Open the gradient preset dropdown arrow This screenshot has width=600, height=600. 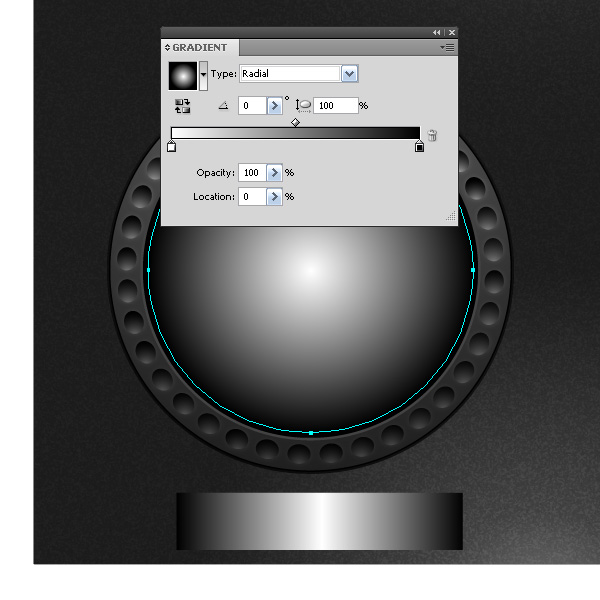point(204,75)
